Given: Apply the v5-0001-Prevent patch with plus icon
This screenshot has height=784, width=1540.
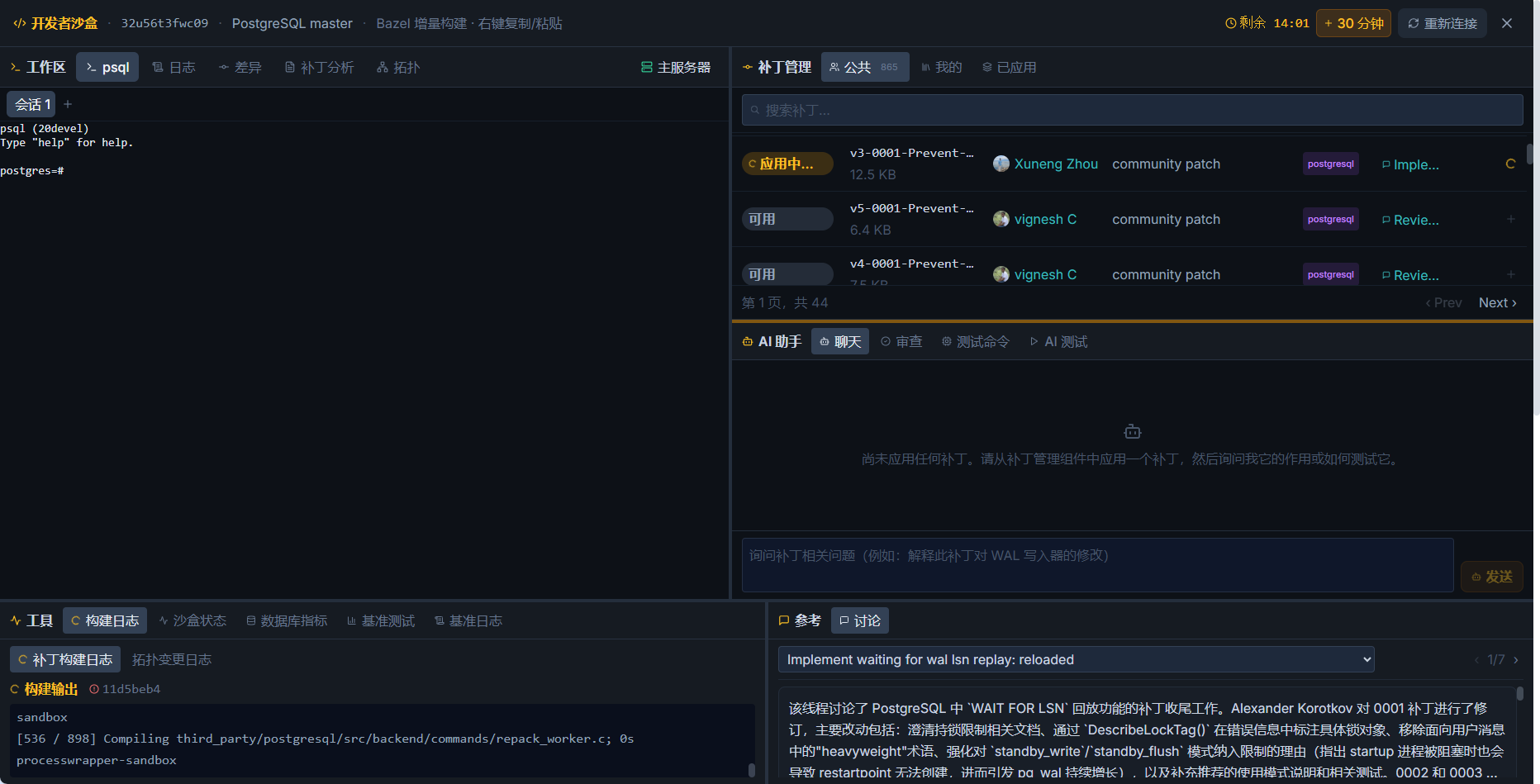Looking at the screenshot, I should [1510, 219].
